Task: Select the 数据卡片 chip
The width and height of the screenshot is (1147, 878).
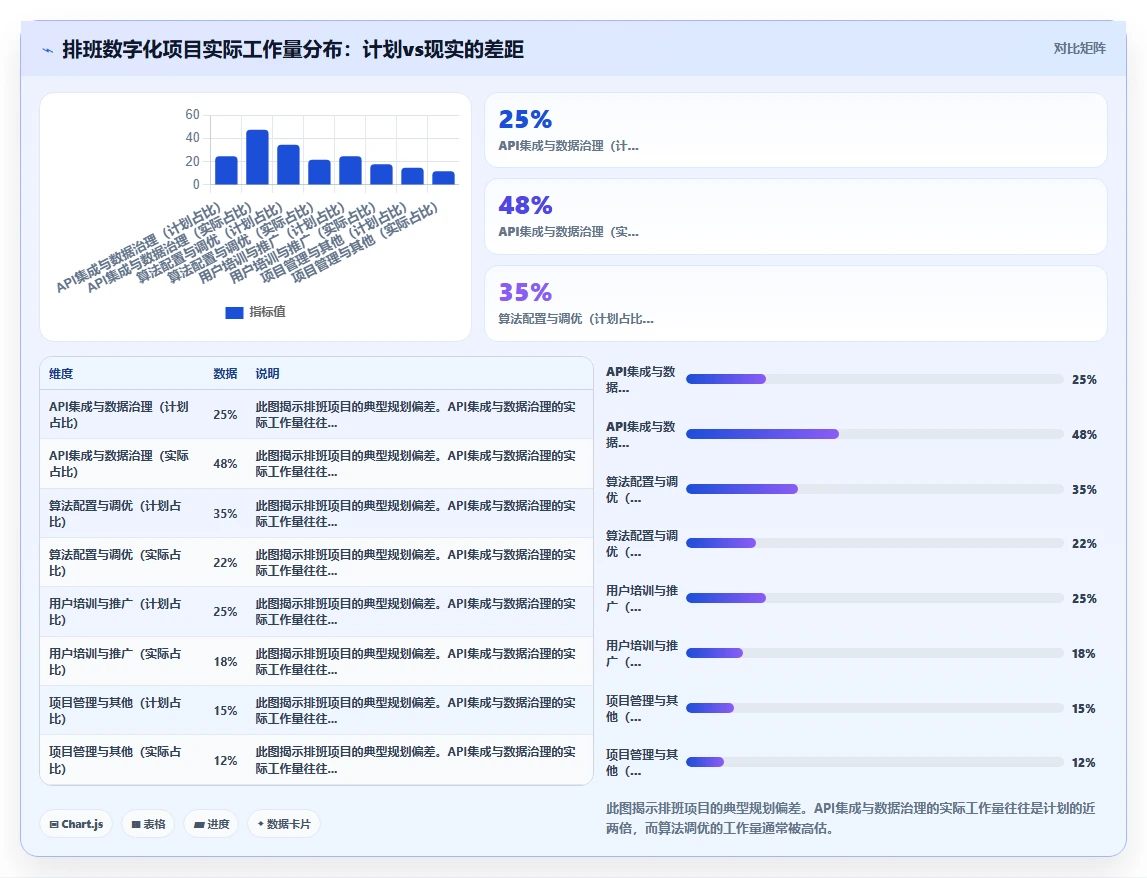Action: click(x=284, y=824)
